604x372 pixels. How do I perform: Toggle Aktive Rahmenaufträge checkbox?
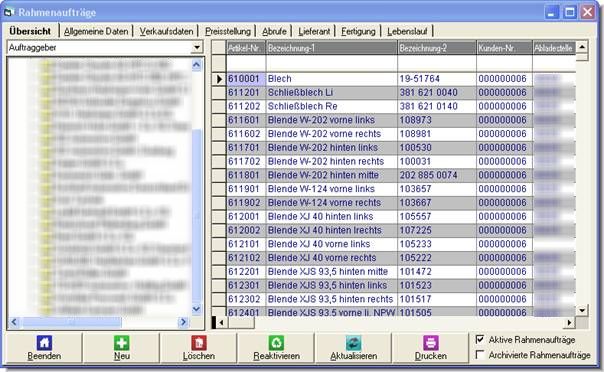[480, 339]
